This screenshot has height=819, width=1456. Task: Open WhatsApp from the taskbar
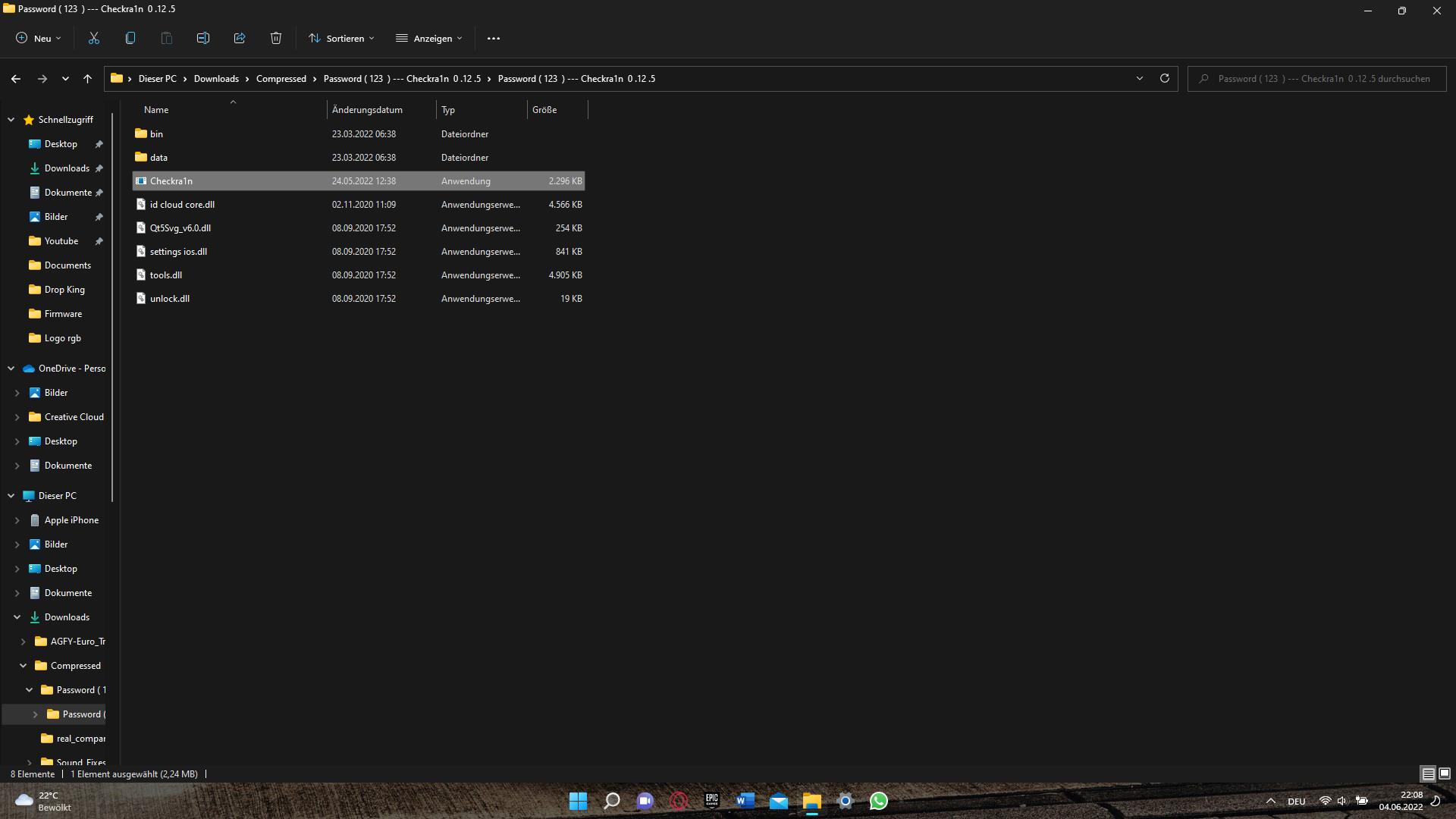(x=879, y=801)
